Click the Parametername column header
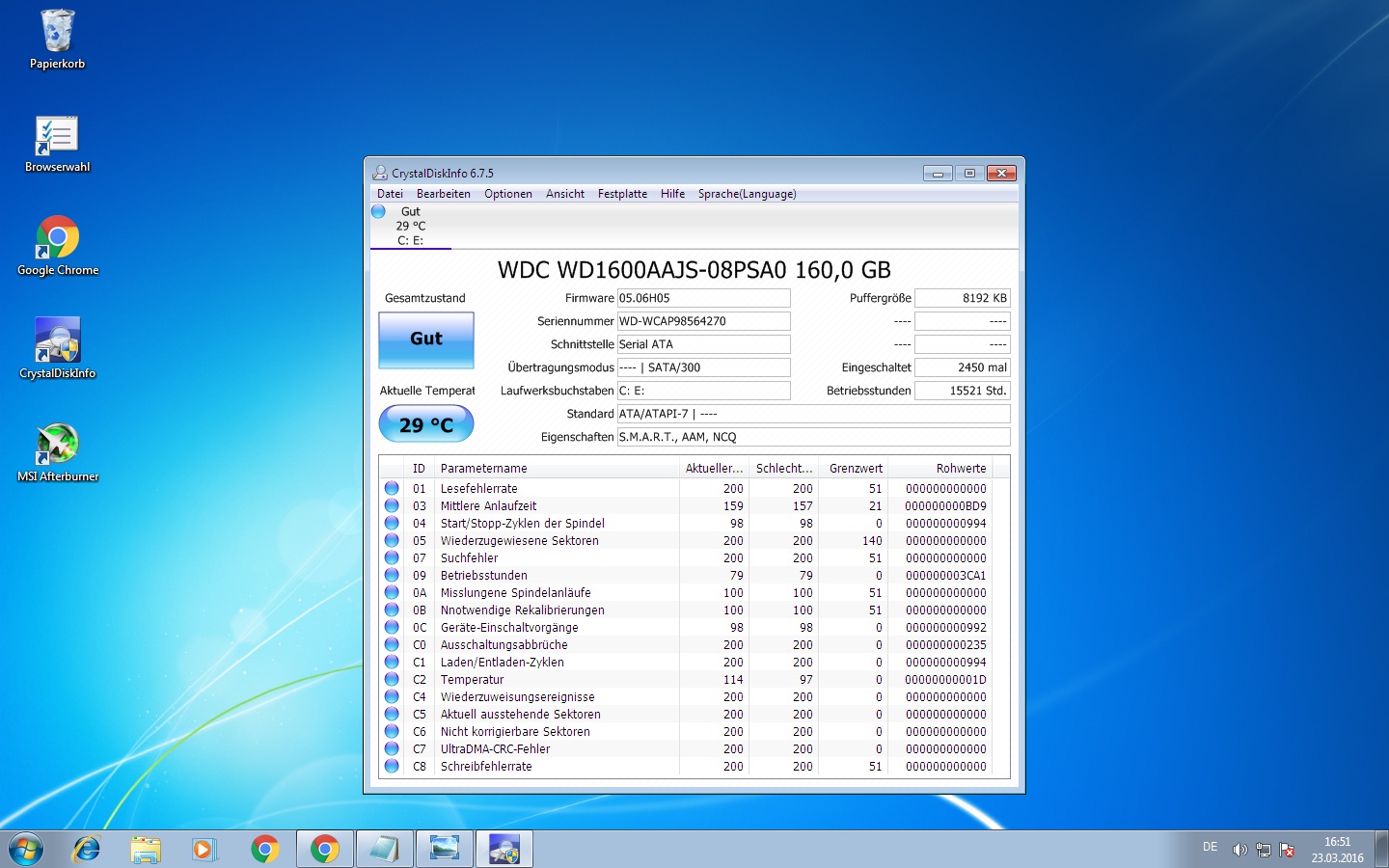This screenshot has width=1389, height=868. point(557,469)
